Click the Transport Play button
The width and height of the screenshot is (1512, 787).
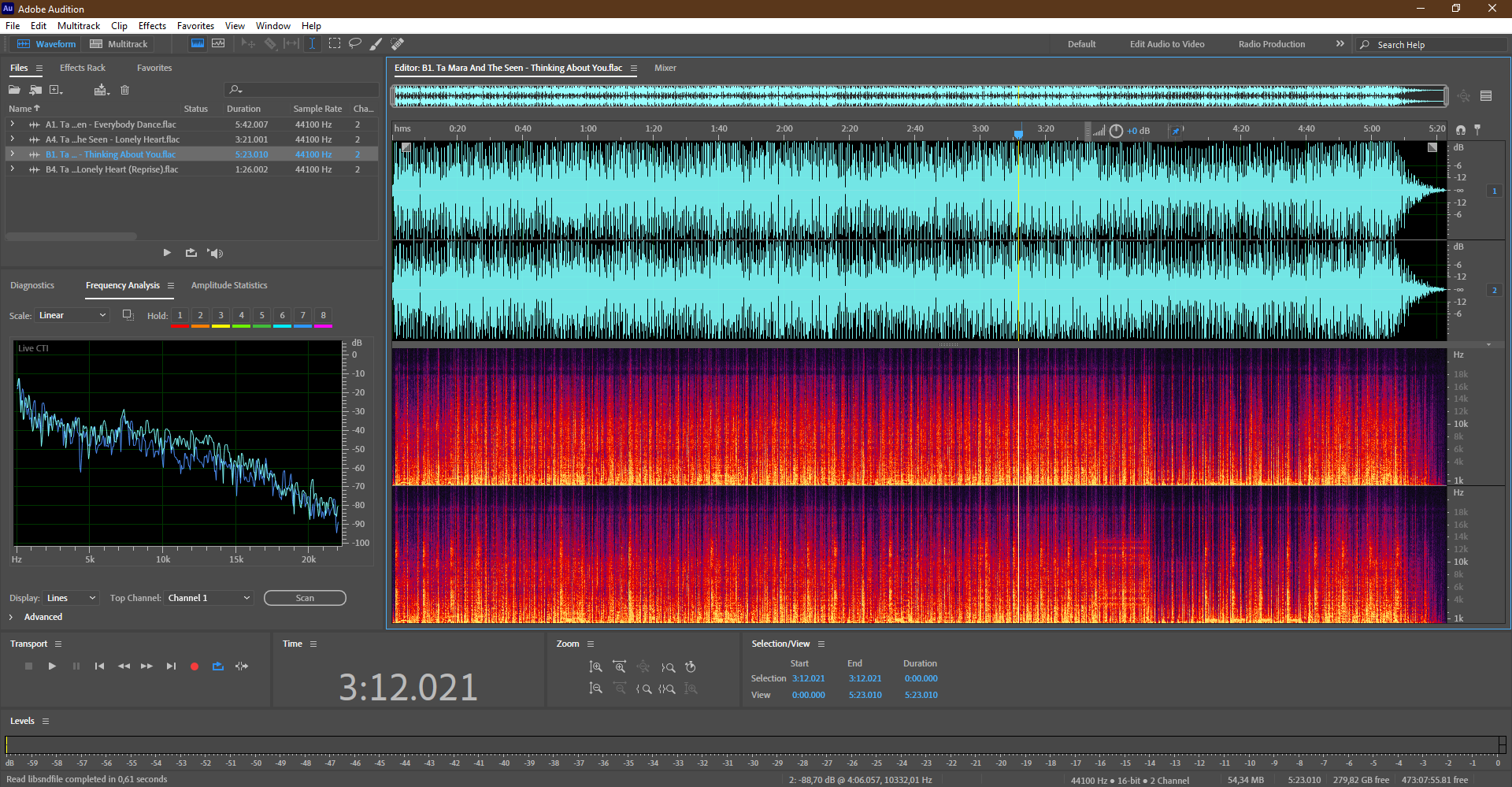[52, 666]
